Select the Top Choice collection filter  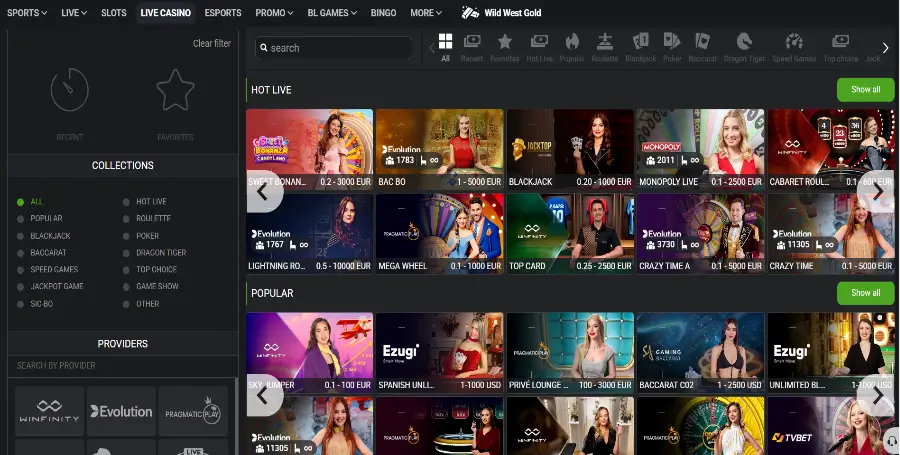[150, 269]
